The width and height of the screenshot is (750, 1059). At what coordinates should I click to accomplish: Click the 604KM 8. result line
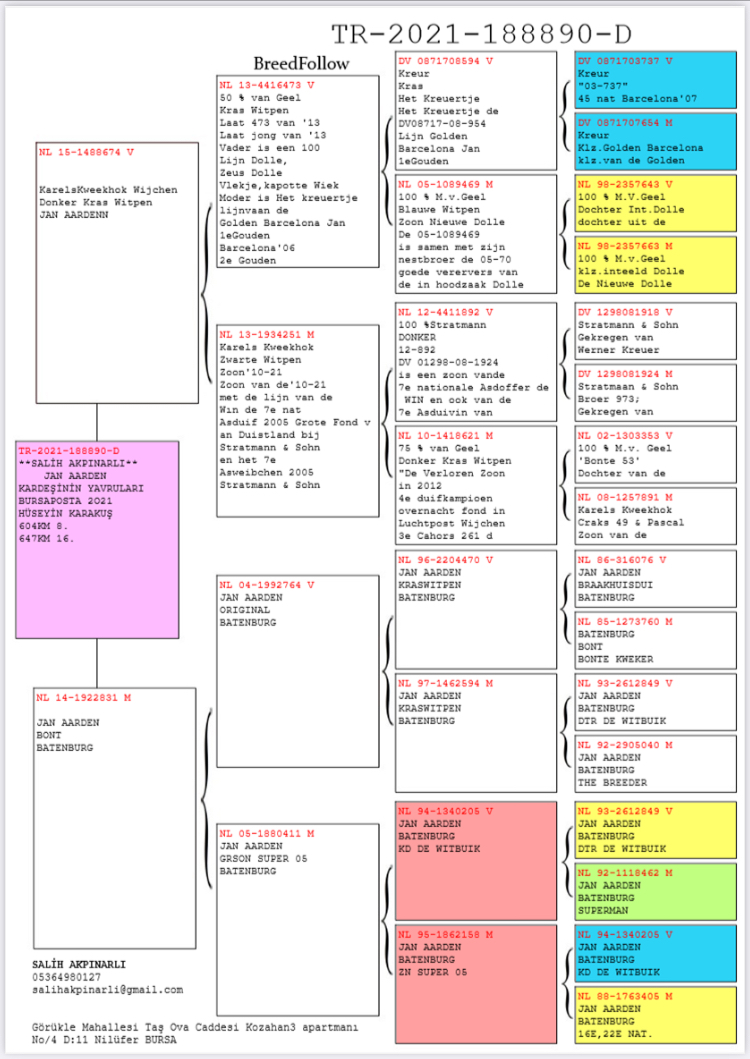click(43, 526)
